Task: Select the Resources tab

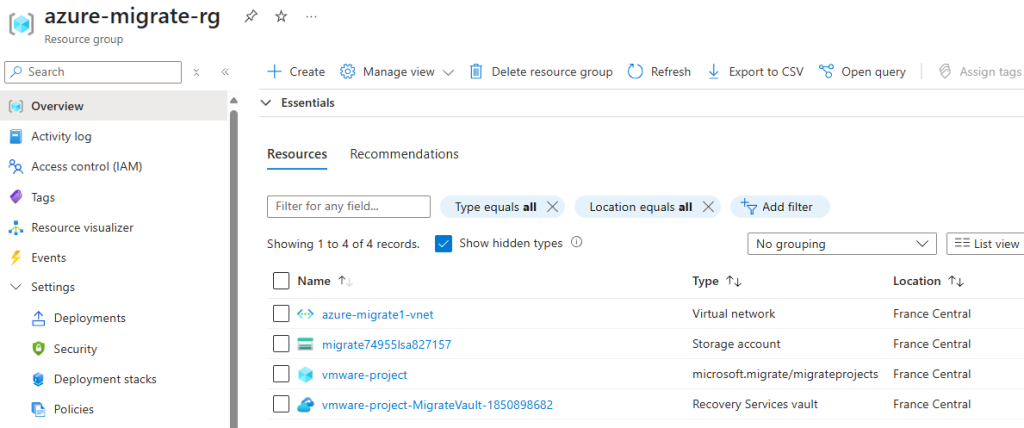Action: click(297, 154)
